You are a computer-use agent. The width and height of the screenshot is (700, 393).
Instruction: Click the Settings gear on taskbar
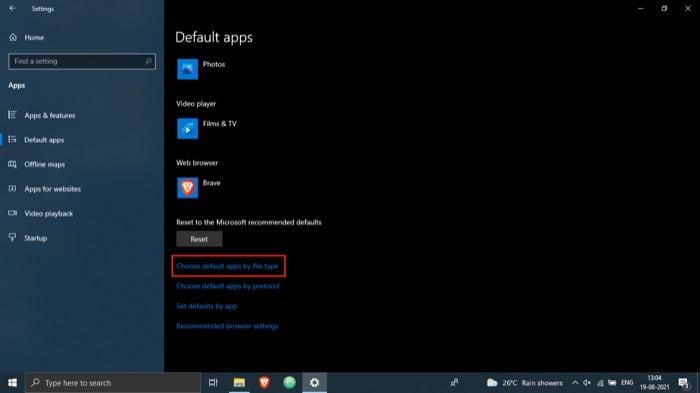[x=315, y=383]
